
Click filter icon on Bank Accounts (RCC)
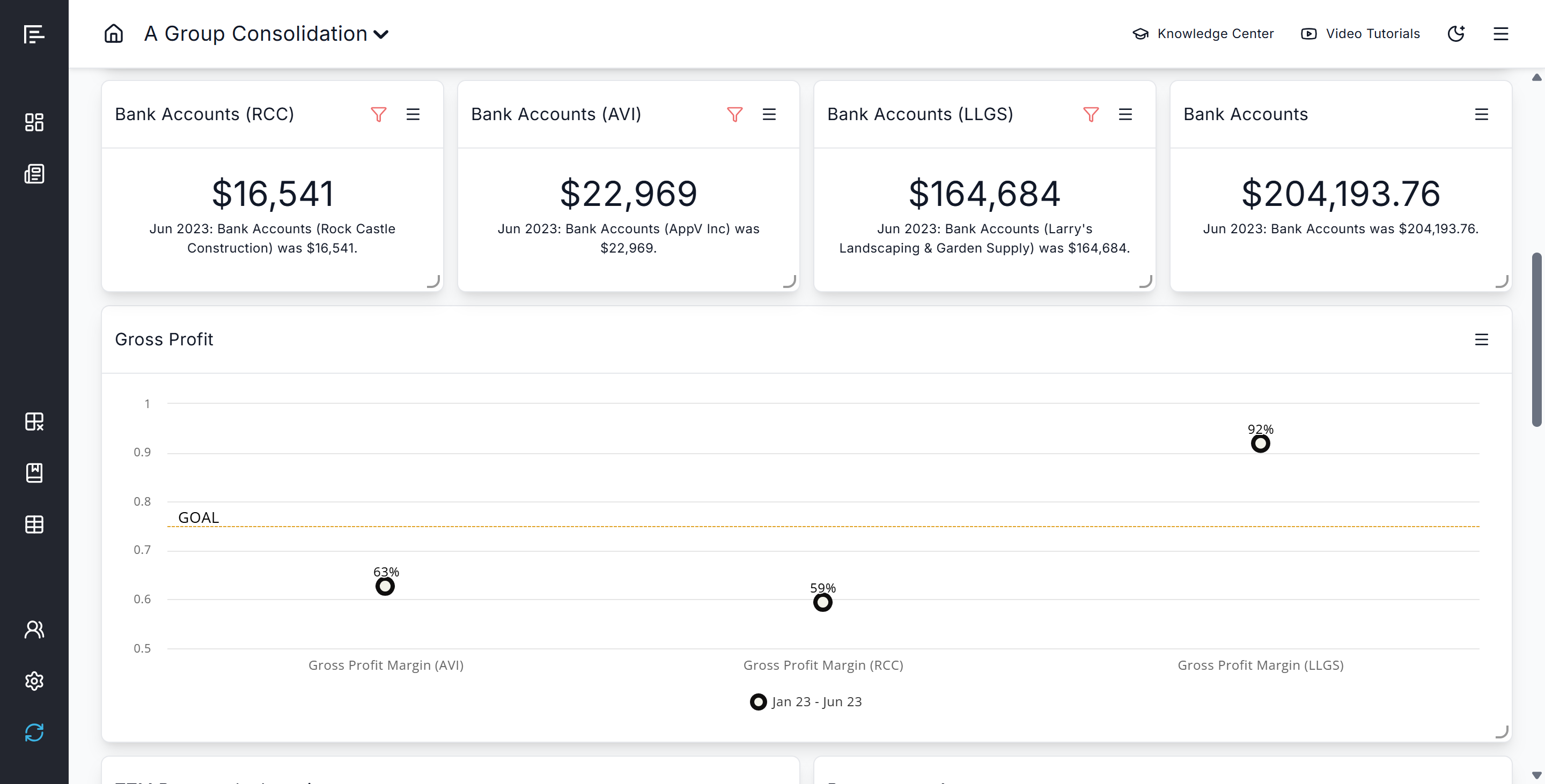tap(378, 114)
